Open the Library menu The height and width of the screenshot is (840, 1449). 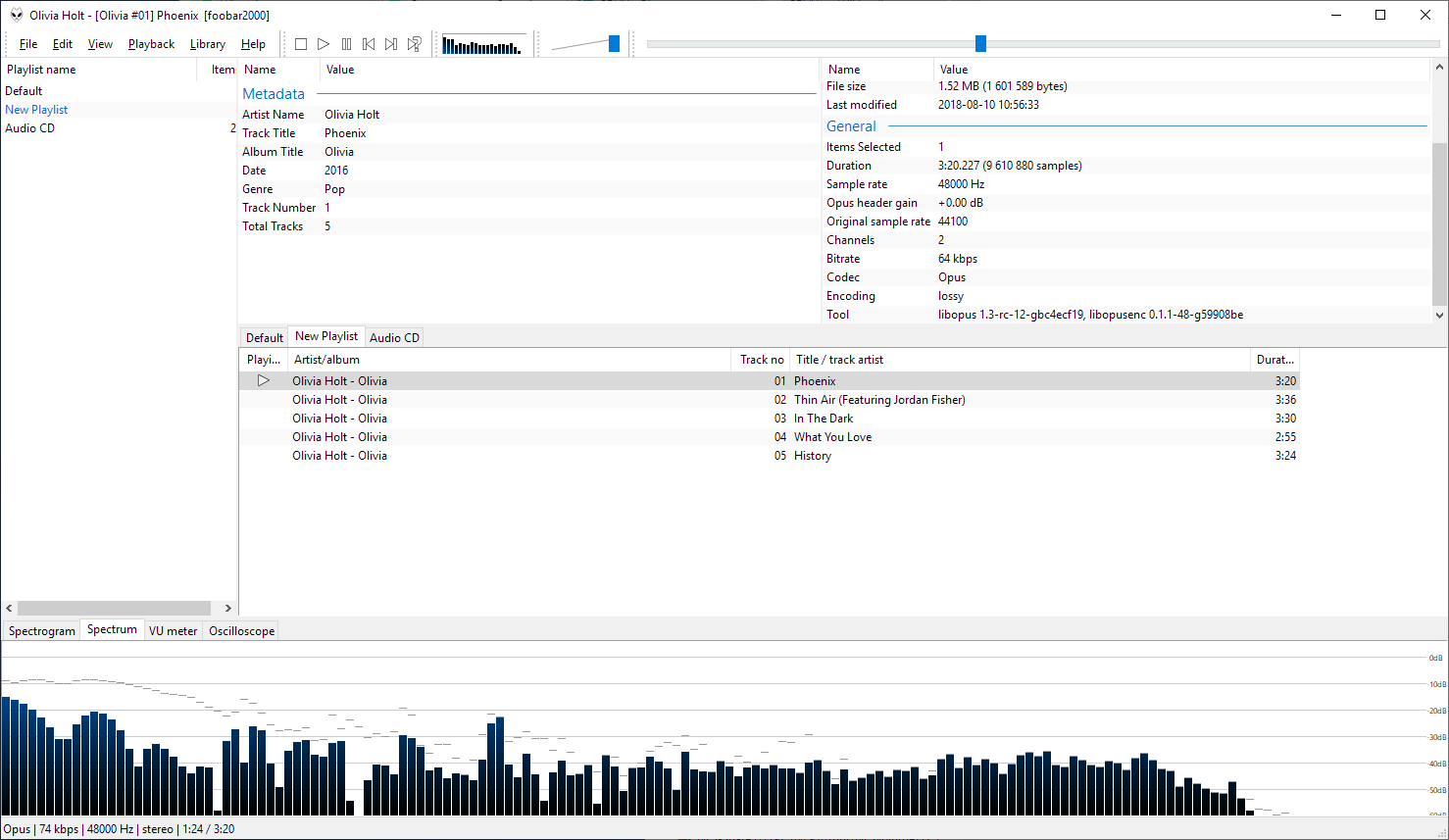point(207,44)
